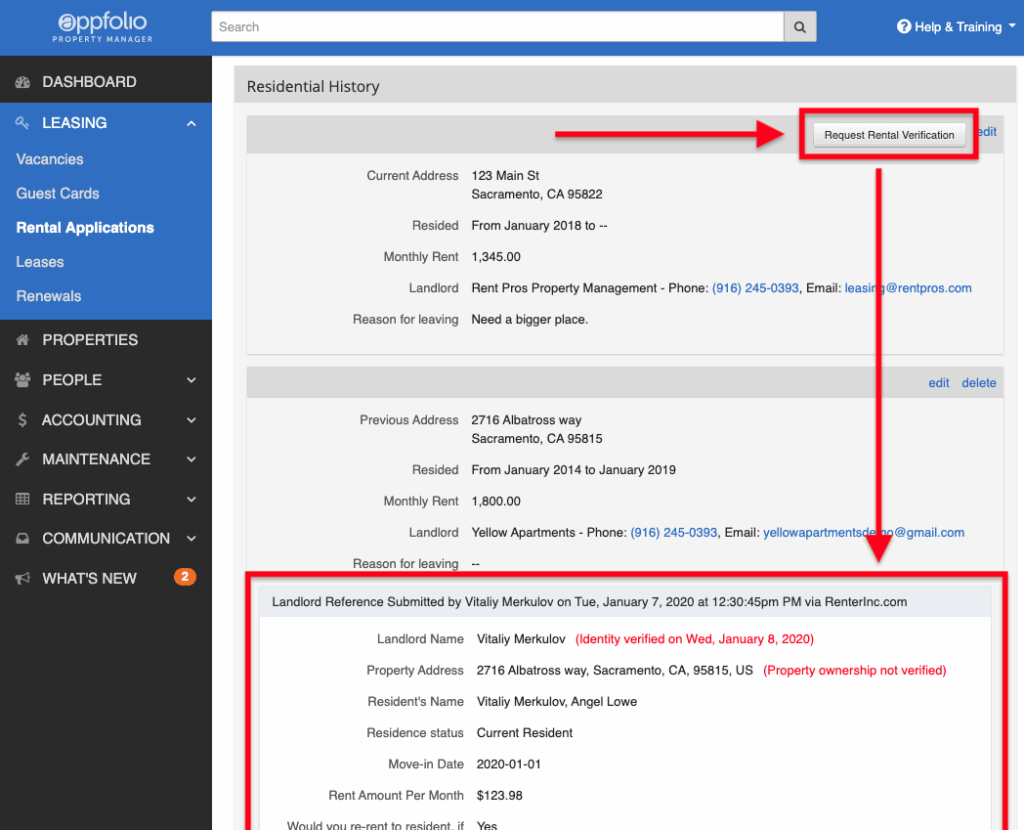The image size is (1024, 830).
Task: Click the Properties house icon
Action: coord(22,340)
